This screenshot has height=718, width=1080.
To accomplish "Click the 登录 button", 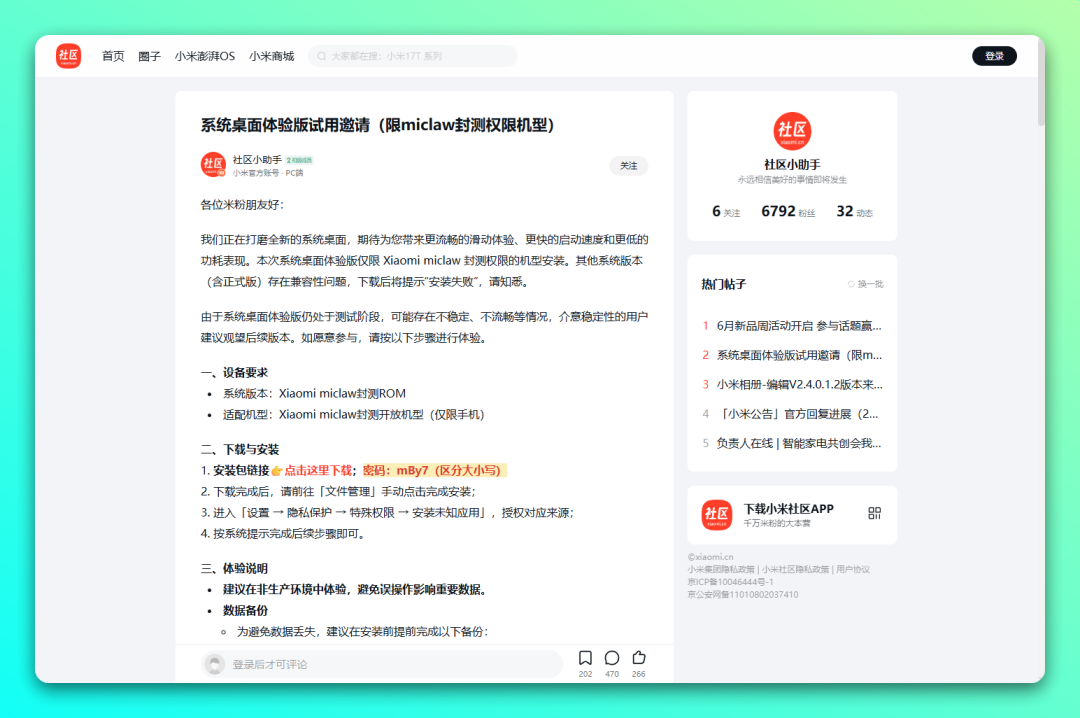I will (x=994, y=56).
